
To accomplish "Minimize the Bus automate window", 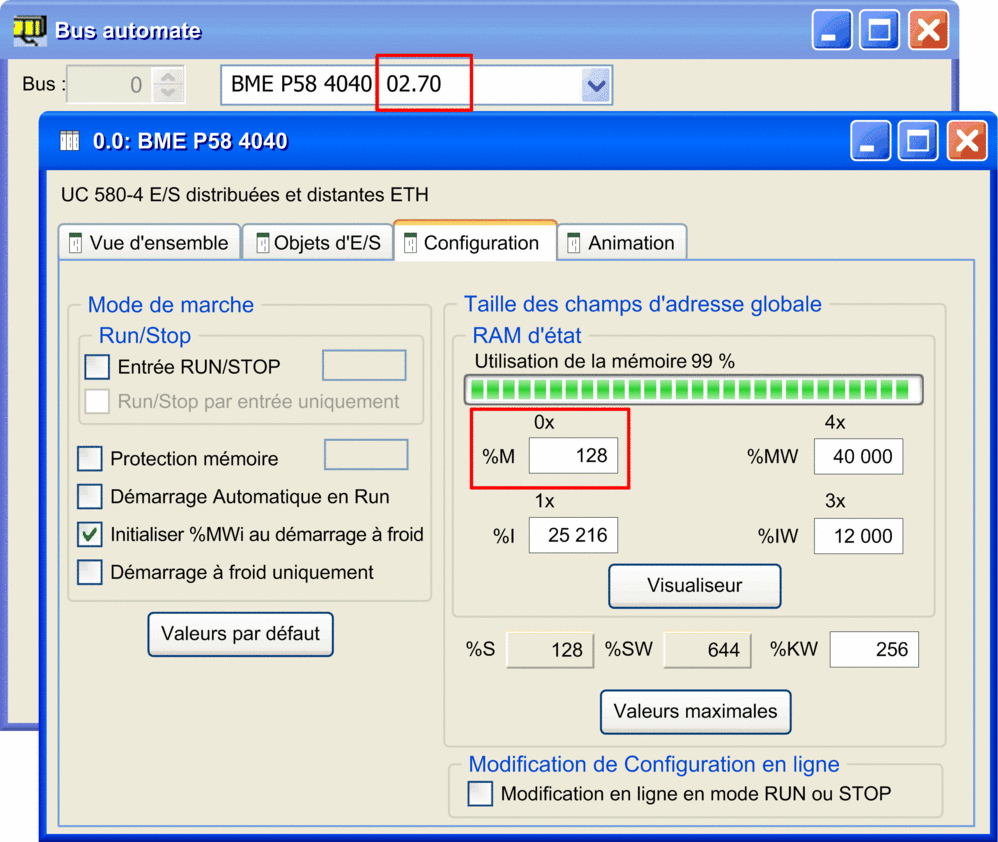I will pos(831,30).
